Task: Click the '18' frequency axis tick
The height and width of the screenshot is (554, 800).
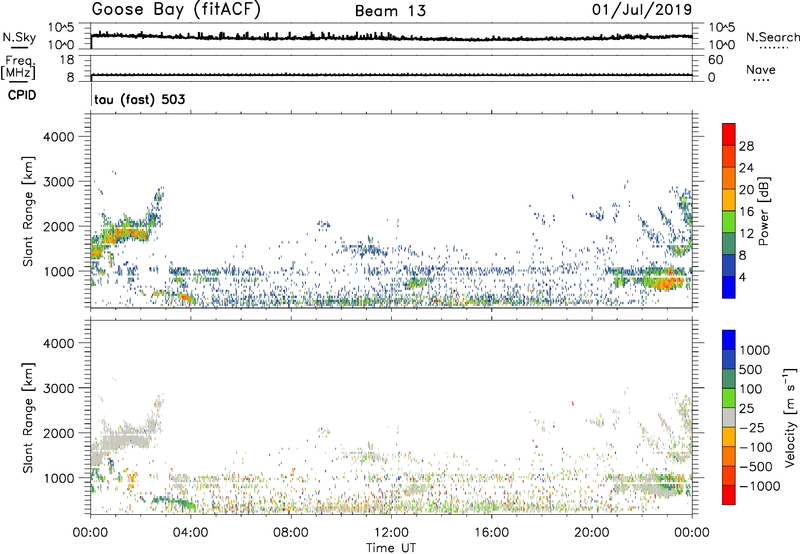Action: [x=67, y=59]
